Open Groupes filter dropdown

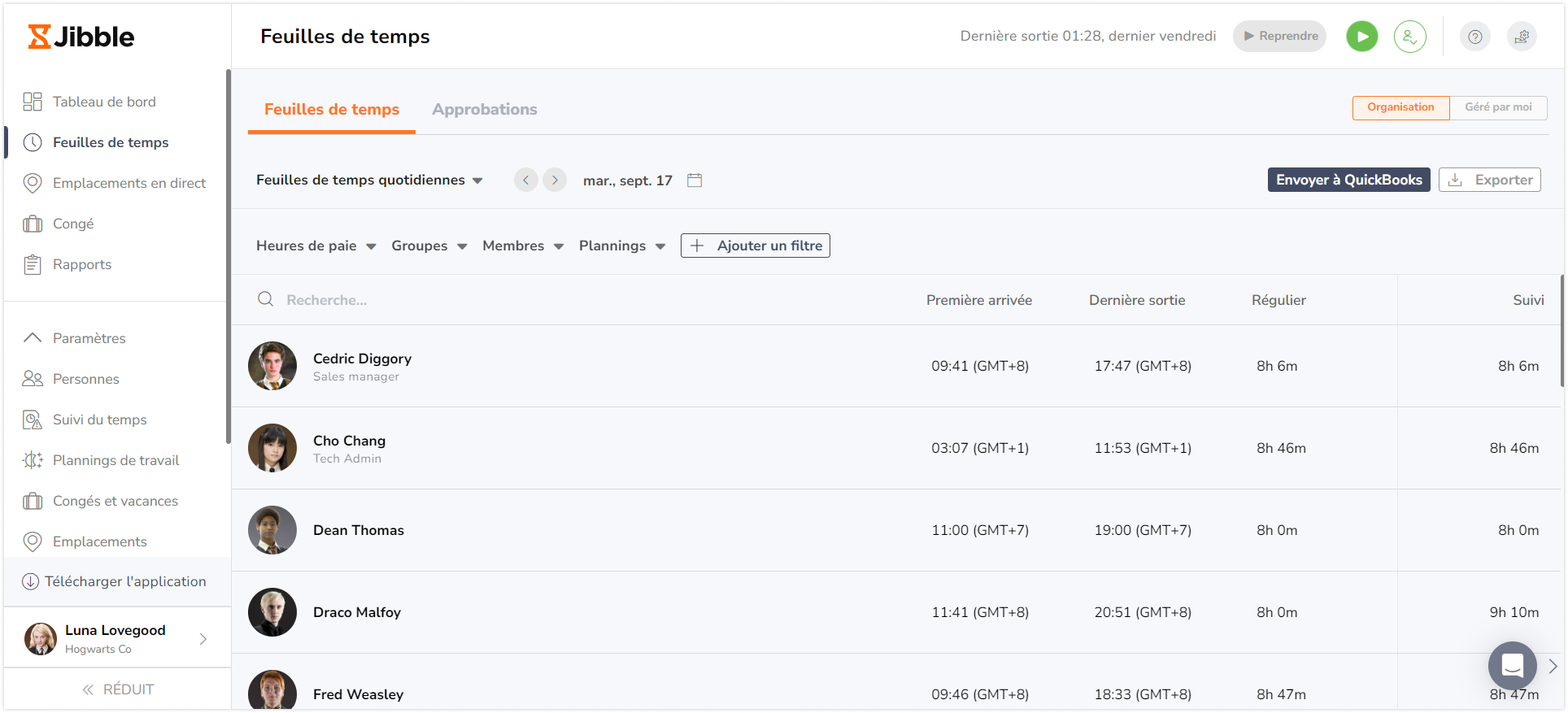tap(429, 246)
